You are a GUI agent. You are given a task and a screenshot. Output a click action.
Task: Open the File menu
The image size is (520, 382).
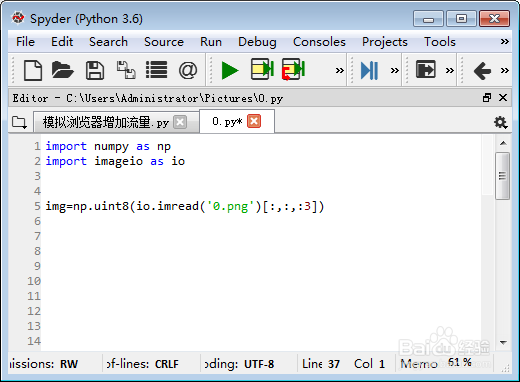[x=25, y=42]
